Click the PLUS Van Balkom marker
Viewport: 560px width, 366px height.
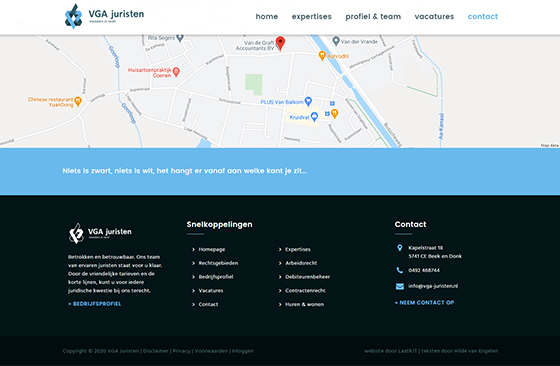308,101
